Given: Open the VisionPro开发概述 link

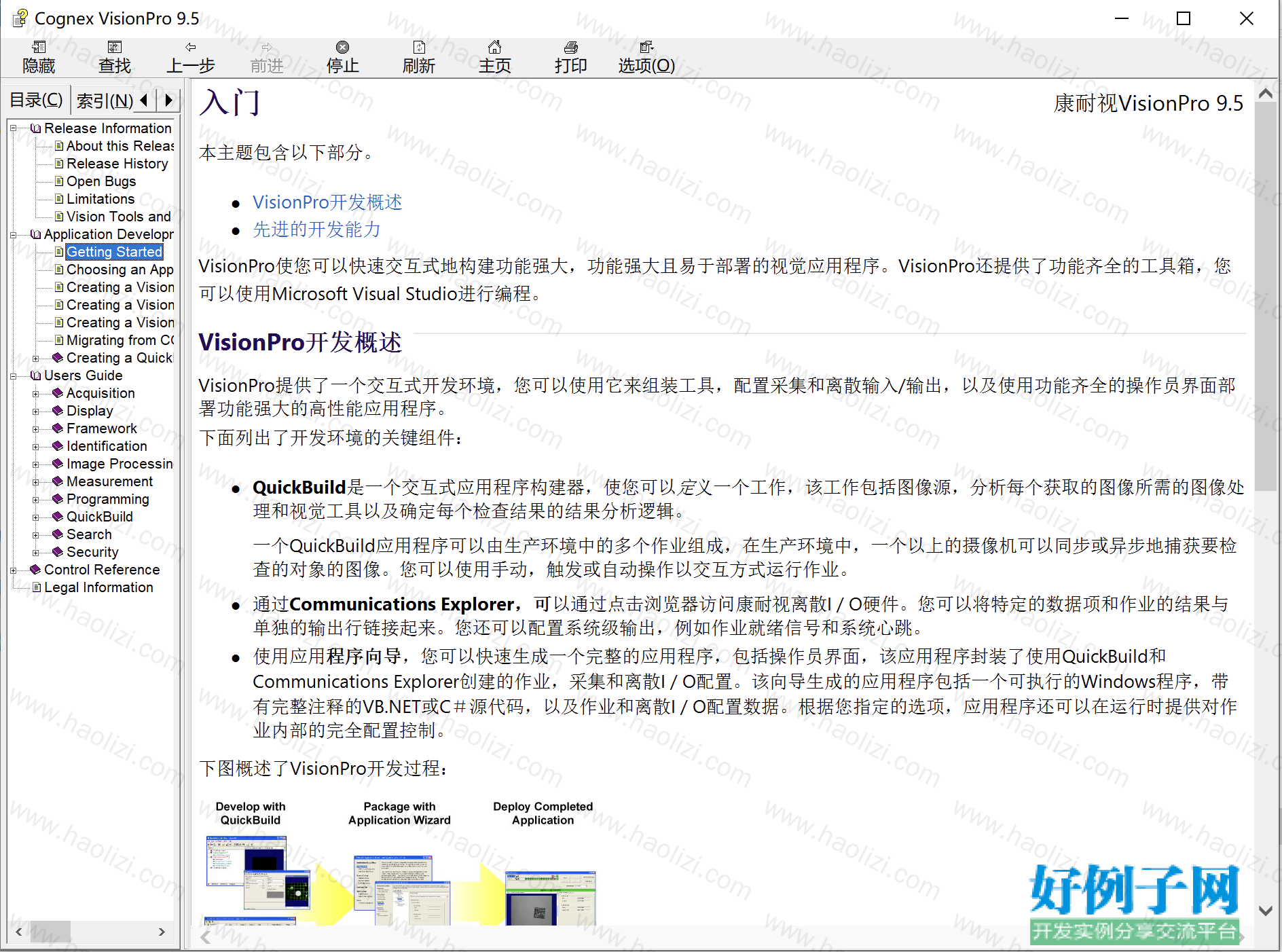Looking at the screenshot, I should pos(327,202).
